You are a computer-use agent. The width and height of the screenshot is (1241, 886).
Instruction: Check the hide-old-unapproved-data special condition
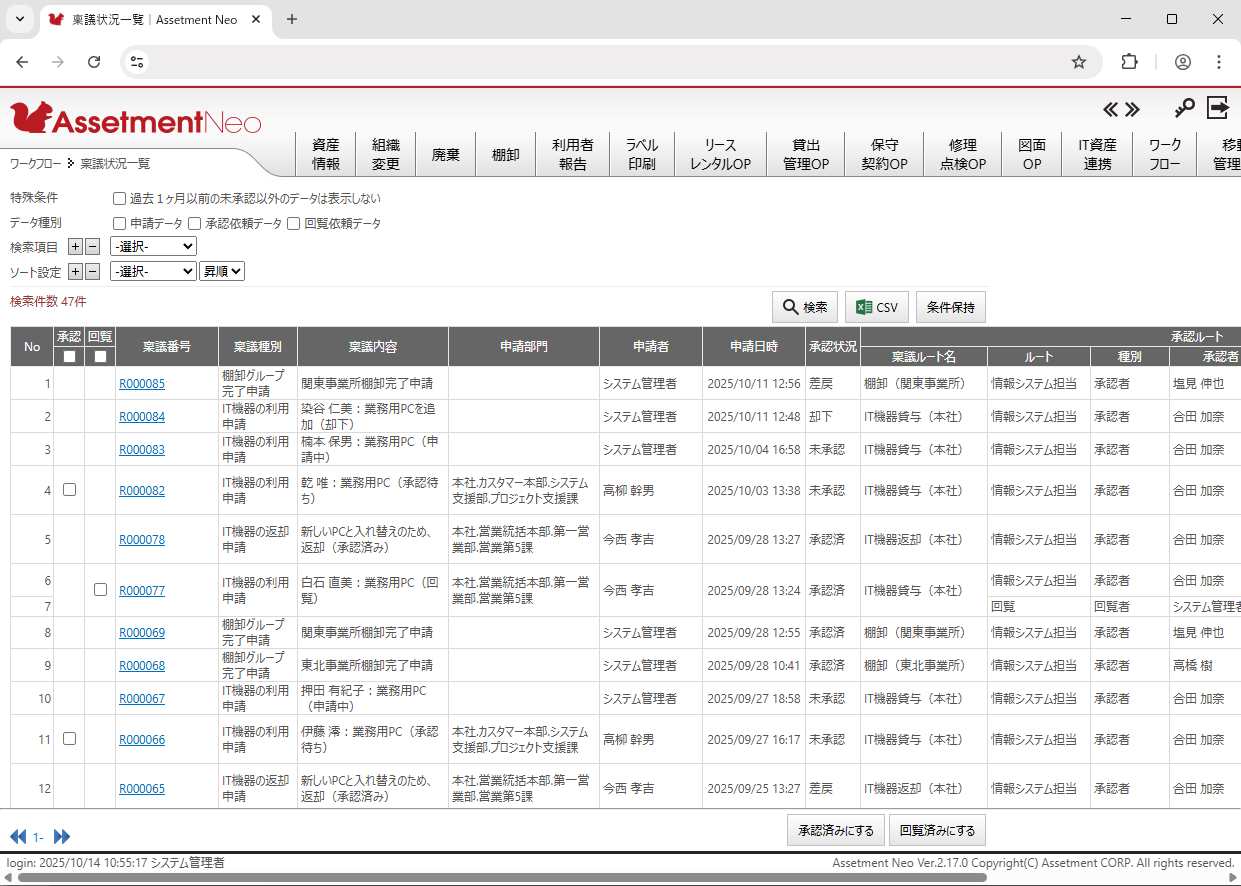point(118,198)
